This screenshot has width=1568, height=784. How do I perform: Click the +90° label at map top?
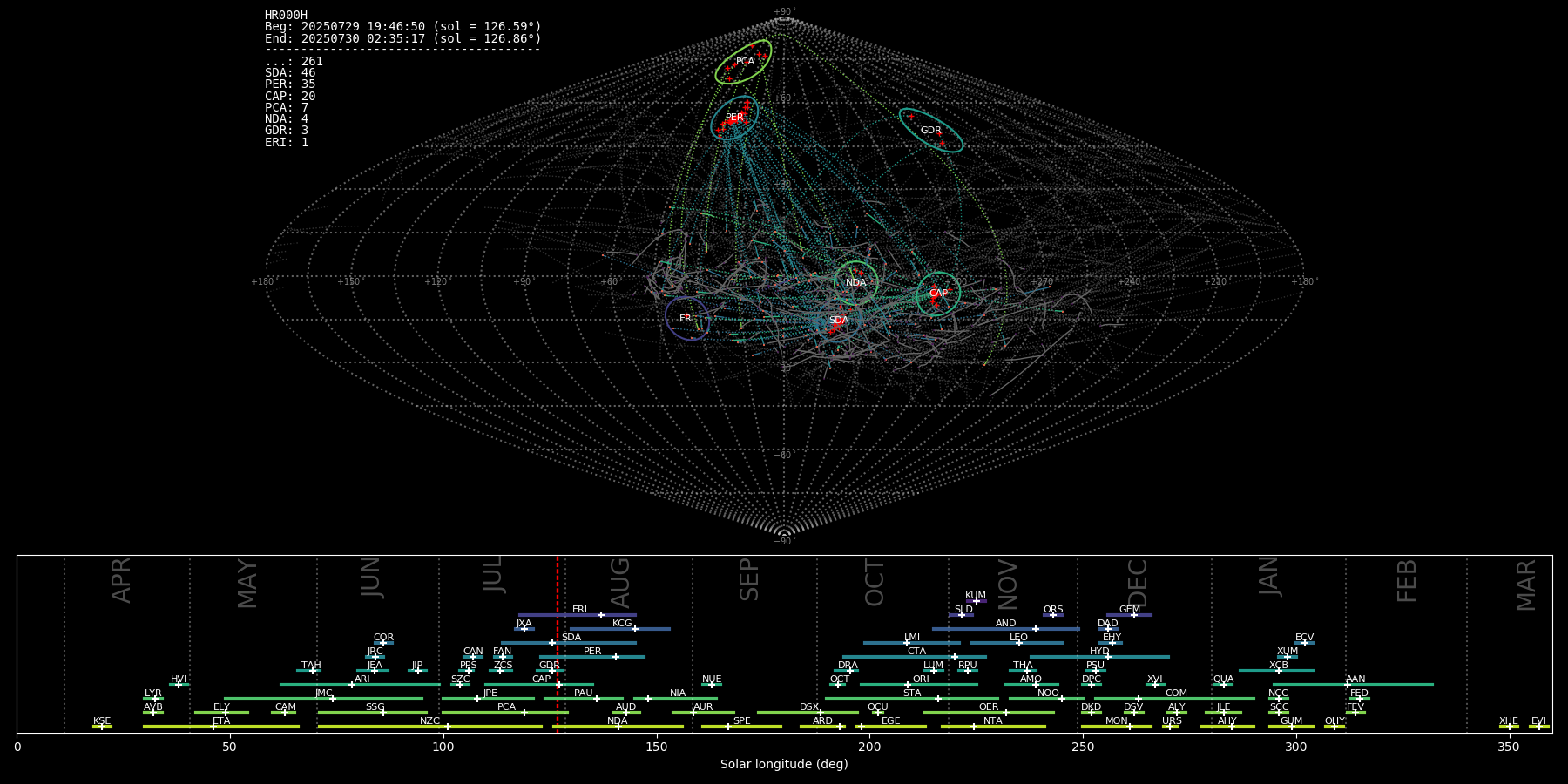point(784,12)
